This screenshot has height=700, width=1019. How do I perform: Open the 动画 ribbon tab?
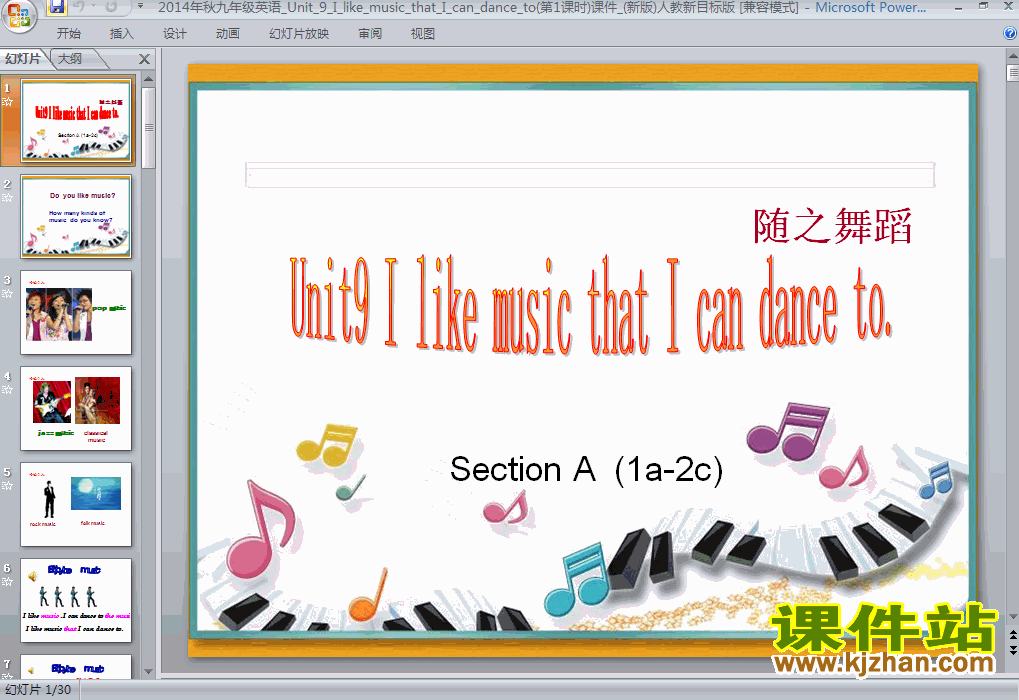pos(227,34)
